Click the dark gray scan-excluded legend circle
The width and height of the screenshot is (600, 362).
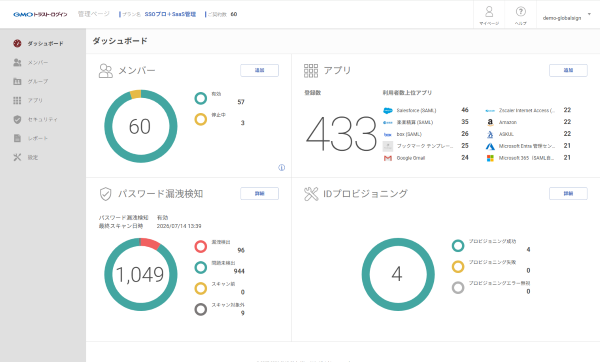tap(201, 309)
